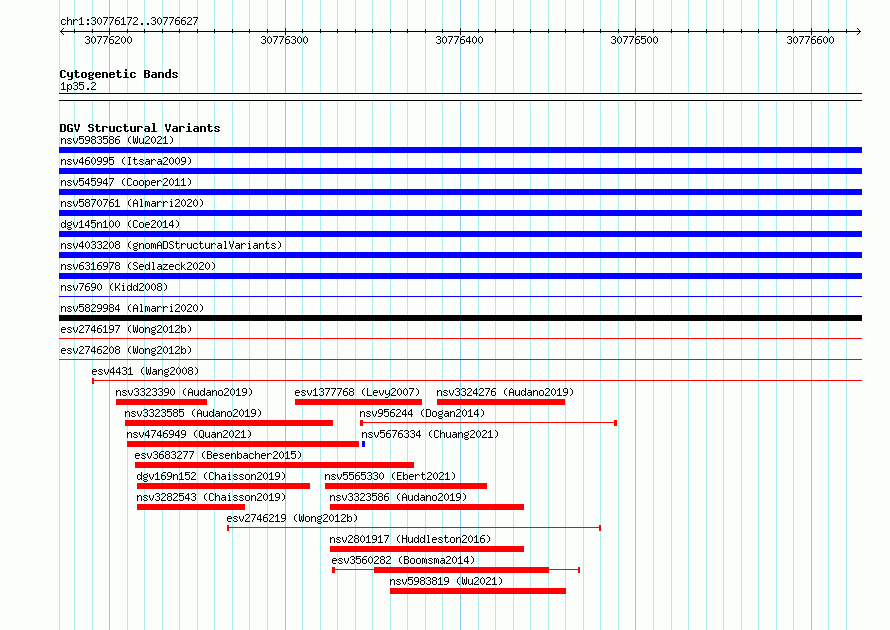Open nsv956244 (Dogan2014) entry
Screen dimensions: 890x630
pyautogui.click(x=422, y=413)
